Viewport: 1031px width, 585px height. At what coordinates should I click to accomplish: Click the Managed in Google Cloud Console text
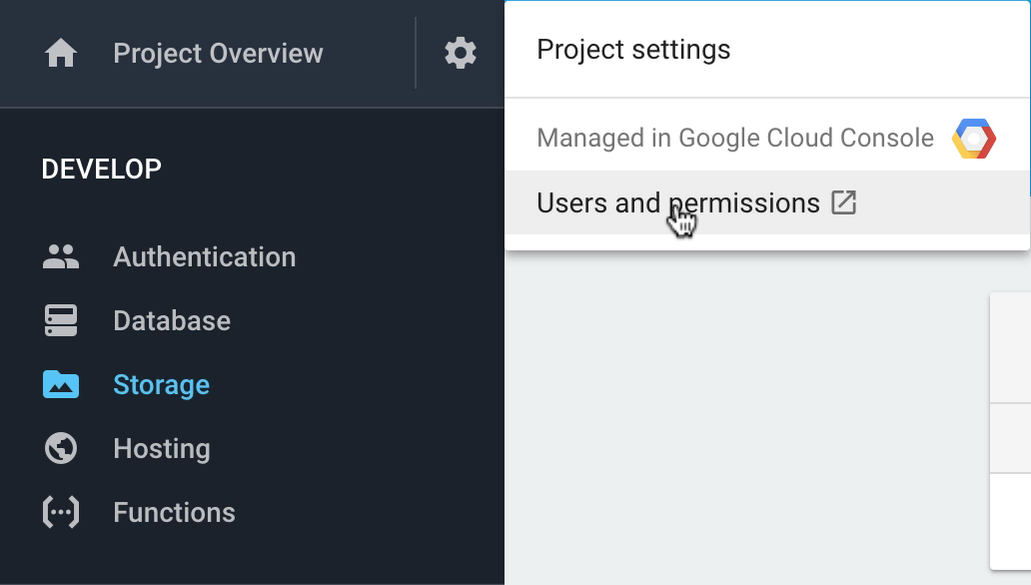click(735, 138)
